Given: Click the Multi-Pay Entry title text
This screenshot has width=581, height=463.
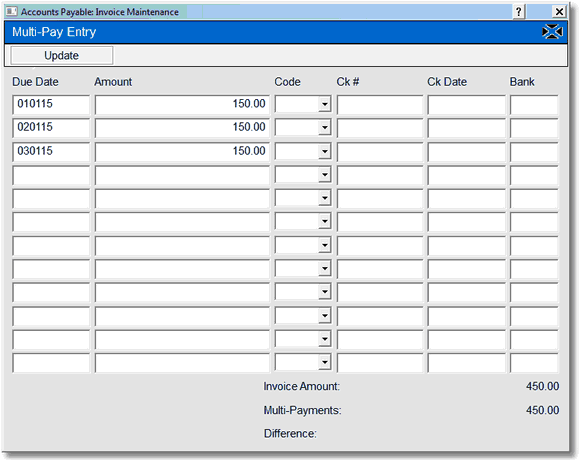Looking at the screenshot, I should tap(54, 32).
